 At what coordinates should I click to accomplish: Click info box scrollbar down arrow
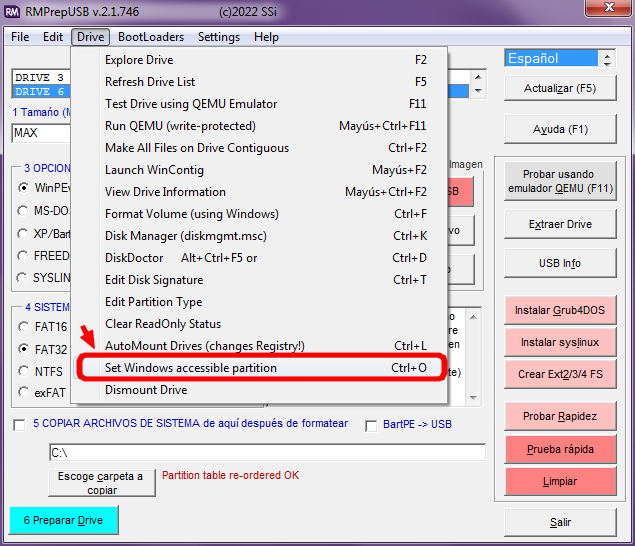pos(473,398)
